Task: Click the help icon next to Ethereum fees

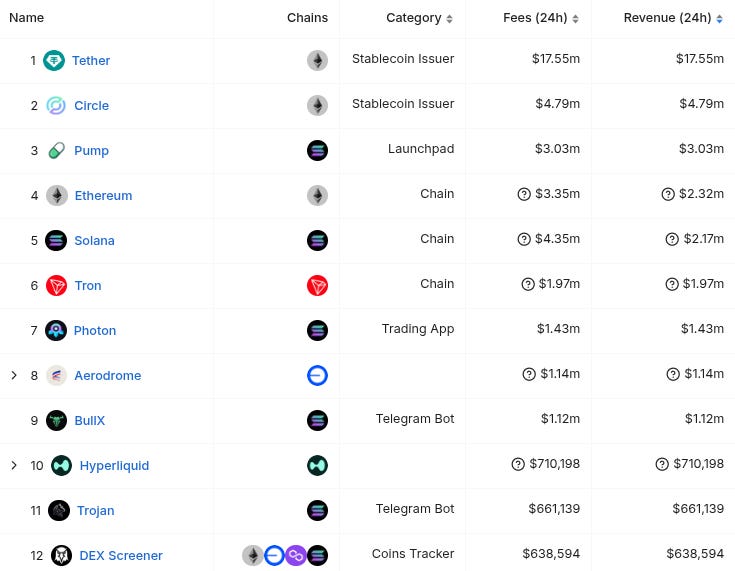Action: click(x=524, y=194)
